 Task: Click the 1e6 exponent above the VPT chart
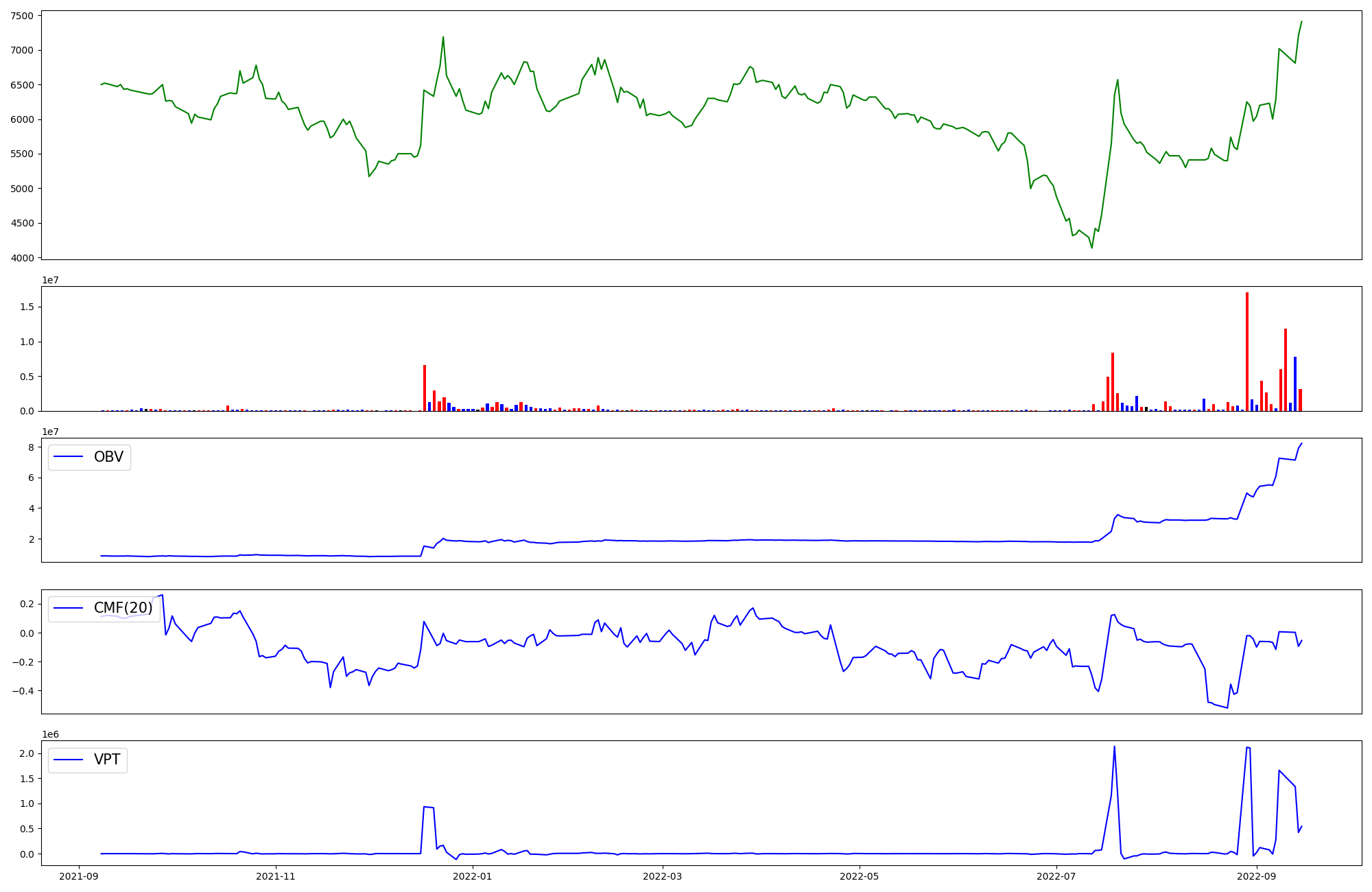coord(51,734)
